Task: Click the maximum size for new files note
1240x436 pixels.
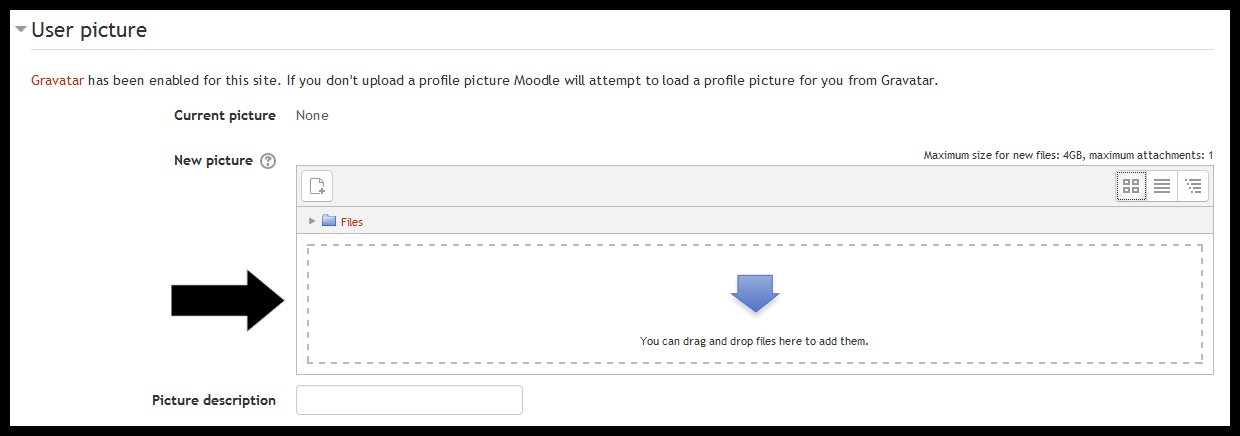Action: [x=1068, y=156]
